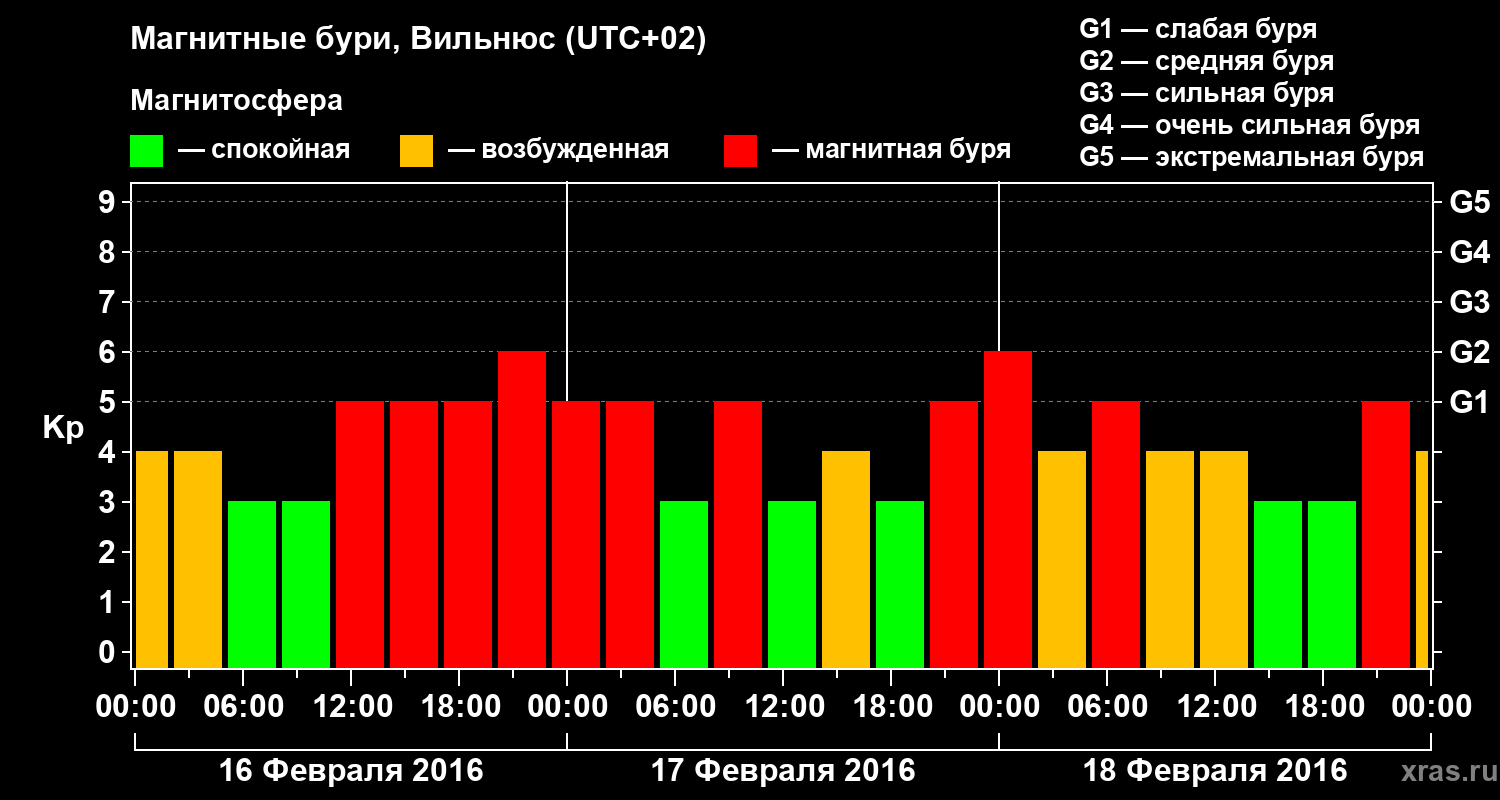The image size is (1500, 800).
Task: Select the red bar starting 12:00 on 16 Февраля
Action: click(360, 535)
